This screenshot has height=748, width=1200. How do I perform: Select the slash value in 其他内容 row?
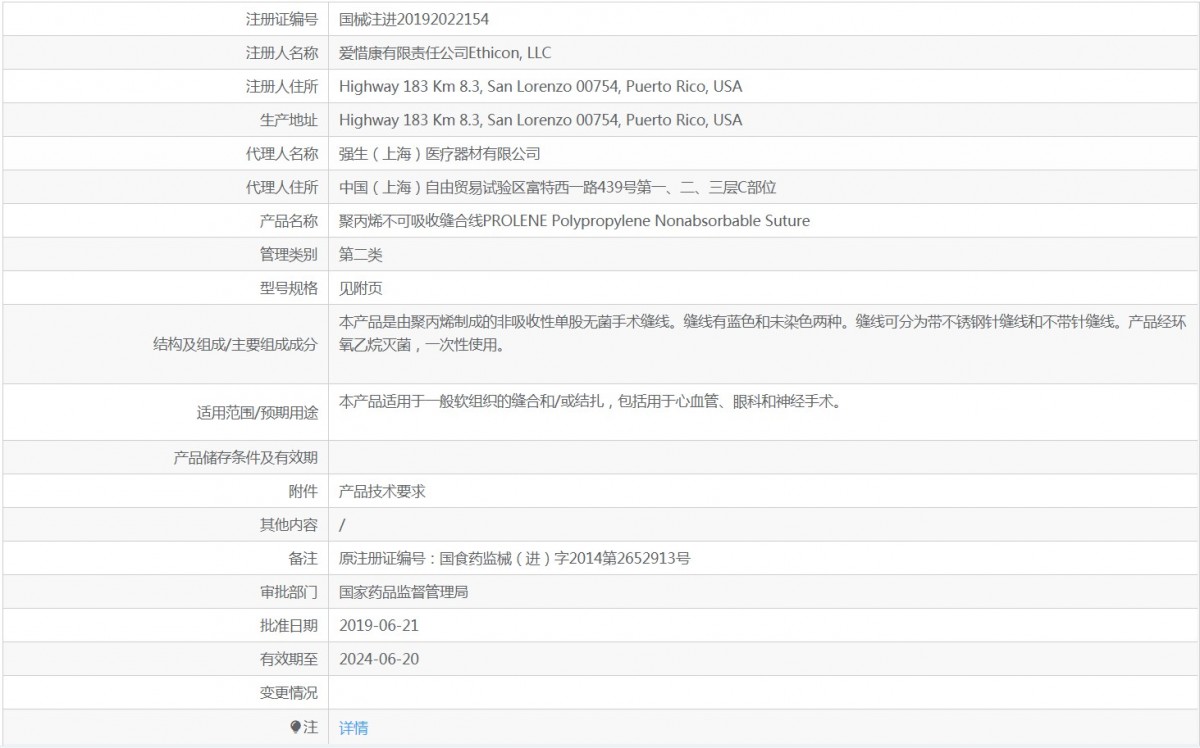point(342,525)
